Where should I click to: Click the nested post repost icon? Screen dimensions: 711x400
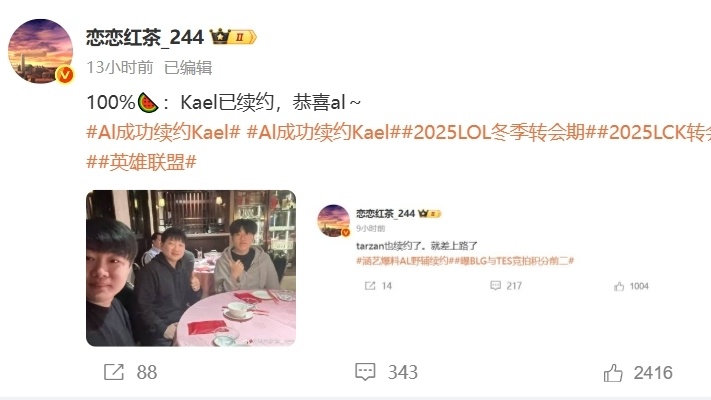[x=370, y=286]
